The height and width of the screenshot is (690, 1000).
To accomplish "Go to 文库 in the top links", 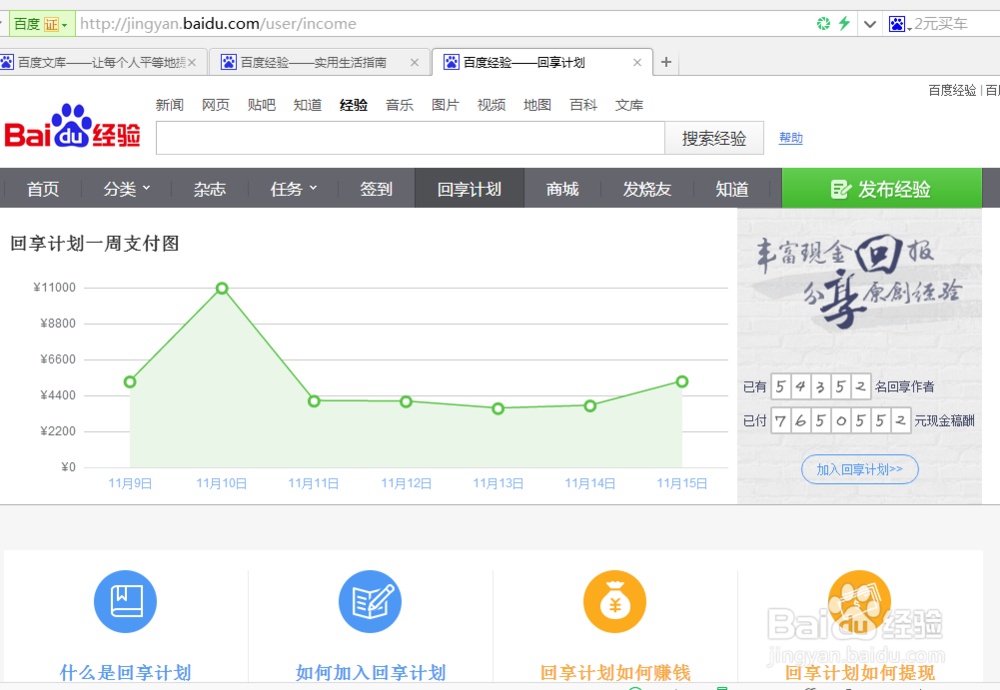I will 629,105.
